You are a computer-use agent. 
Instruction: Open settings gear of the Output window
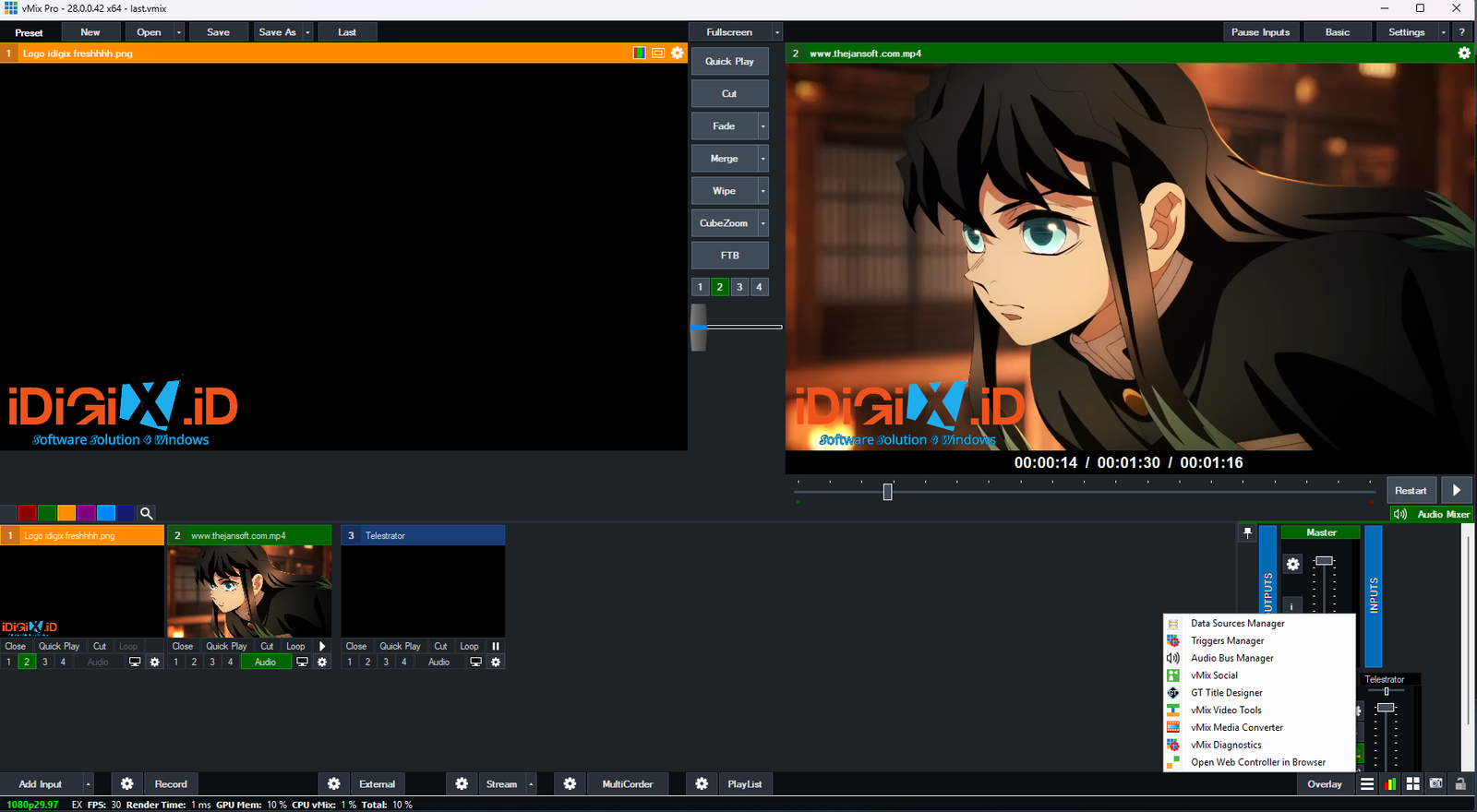pos(1464,54)
